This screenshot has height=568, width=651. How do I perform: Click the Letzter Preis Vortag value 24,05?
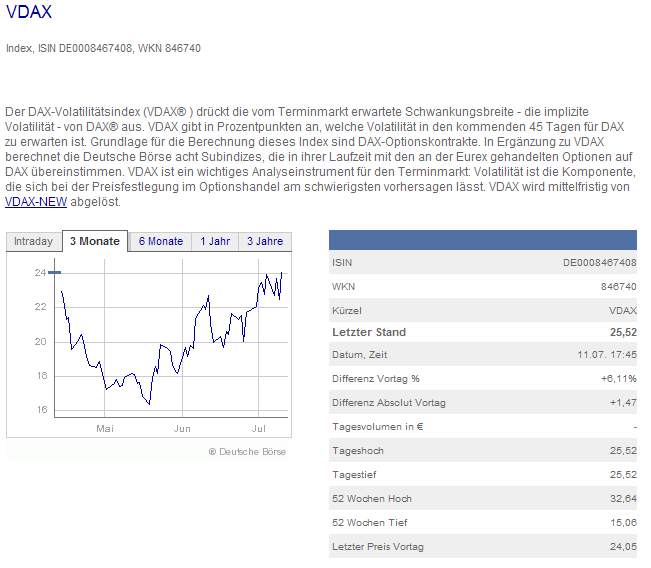tap(623, 547)
